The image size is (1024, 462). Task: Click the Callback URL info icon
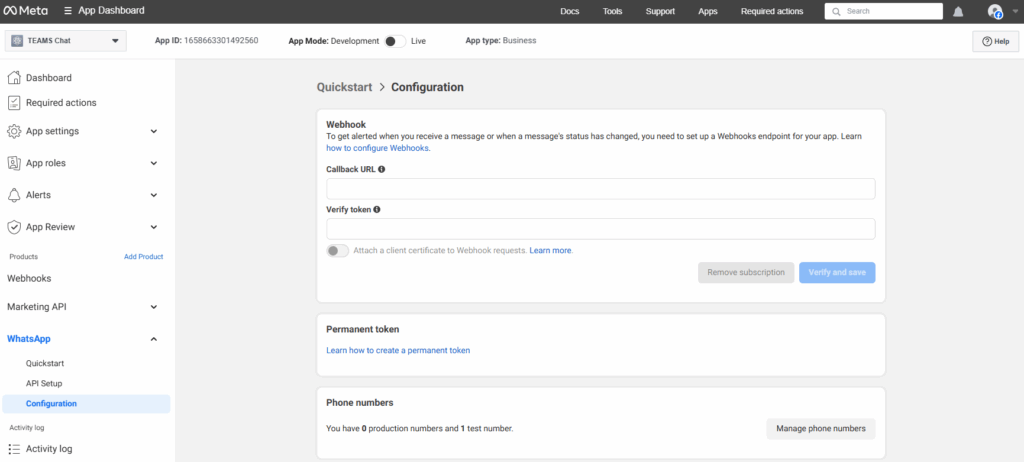(381, 169)
